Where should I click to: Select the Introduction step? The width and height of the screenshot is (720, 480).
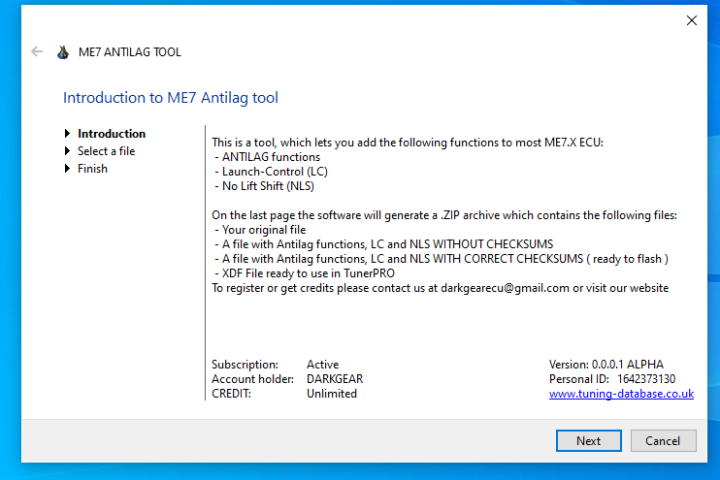(112, 134)
